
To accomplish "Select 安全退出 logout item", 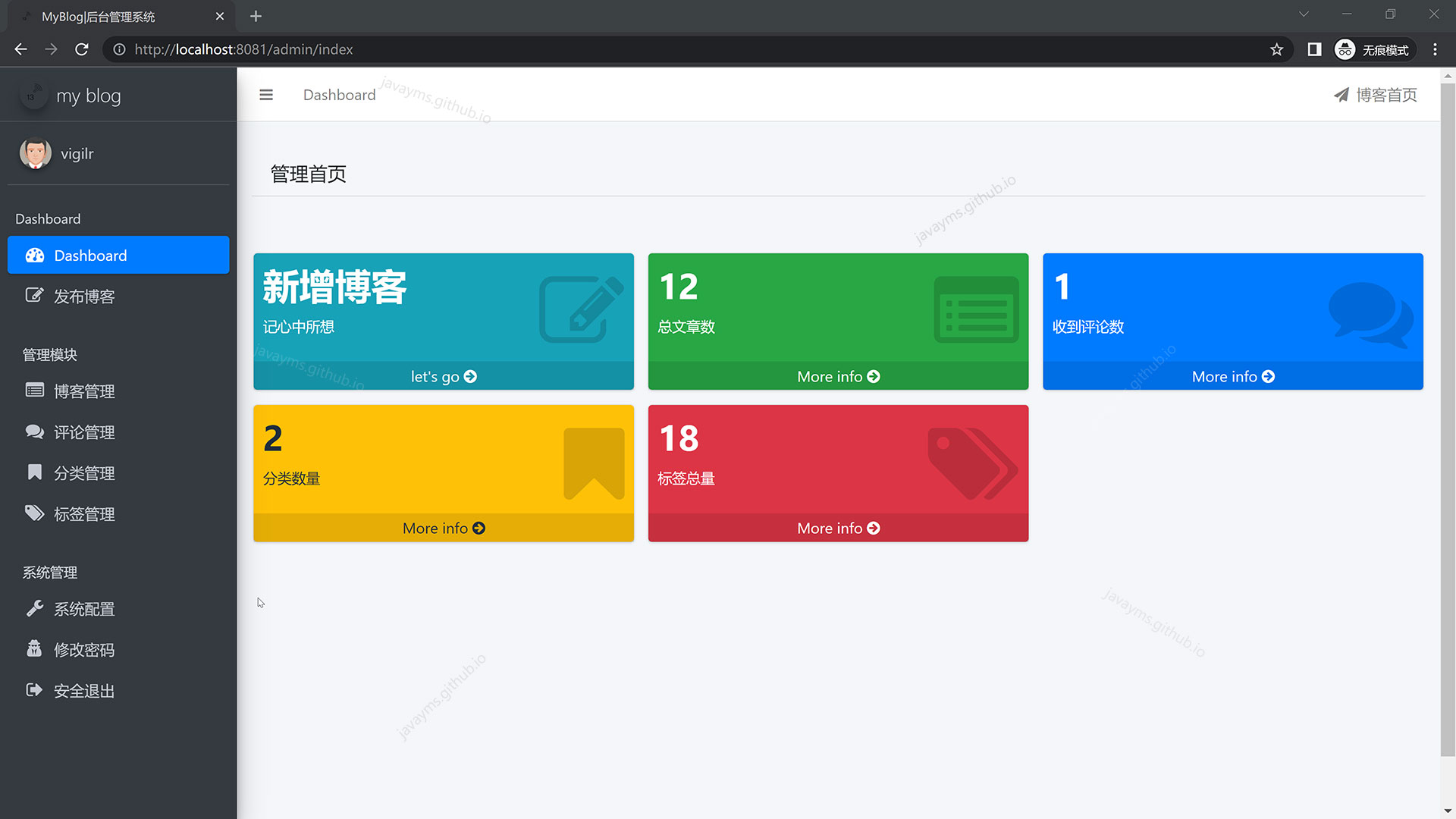I will [83, 691].
